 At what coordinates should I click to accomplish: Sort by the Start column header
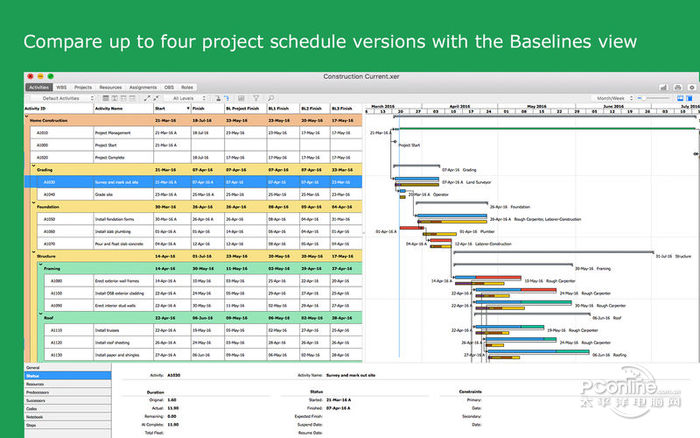[x=172, y=108]
